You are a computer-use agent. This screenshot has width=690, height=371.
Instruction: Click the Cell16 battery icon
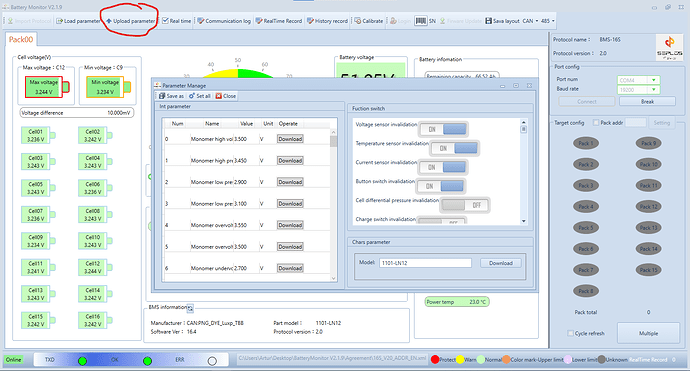95,320
